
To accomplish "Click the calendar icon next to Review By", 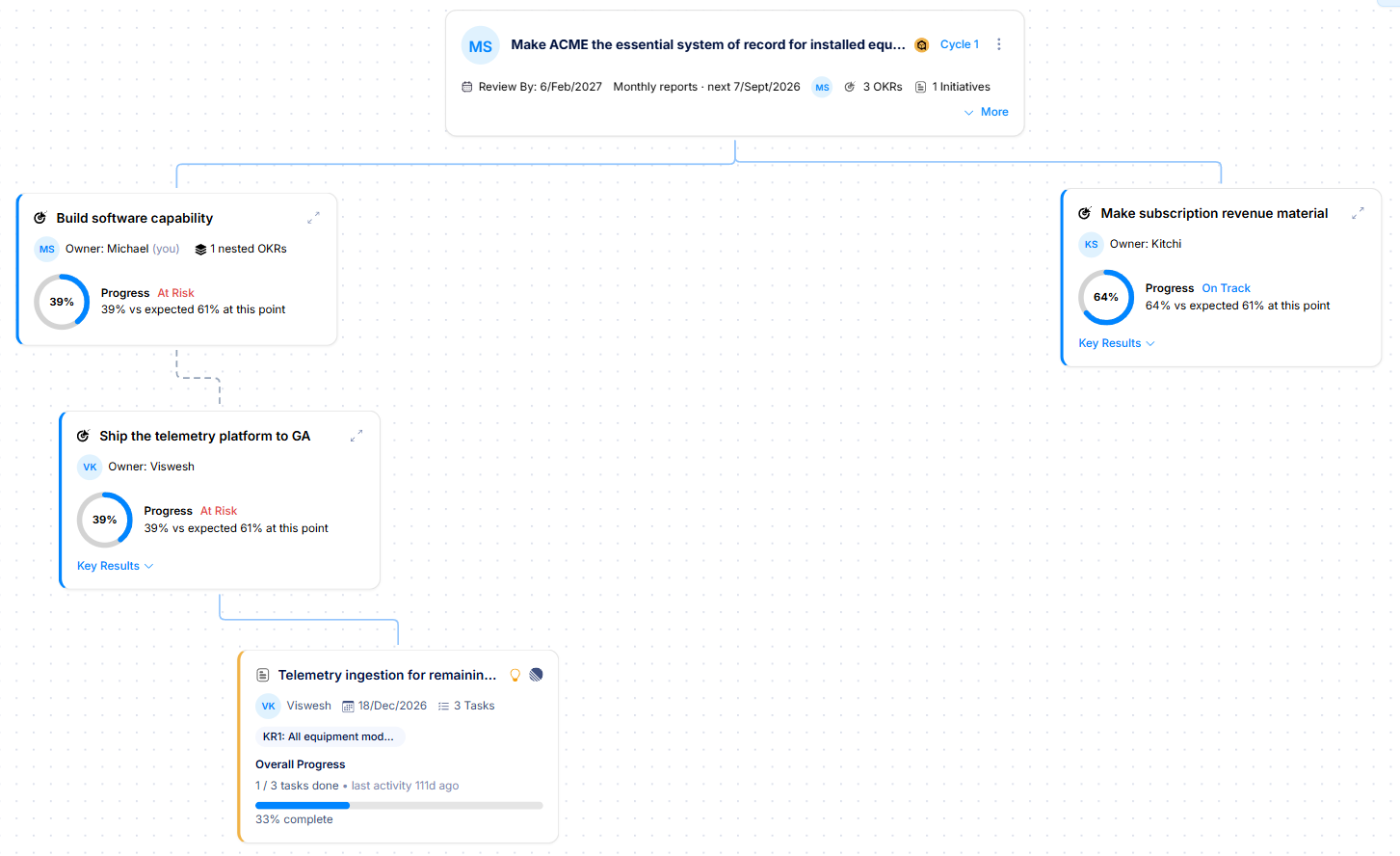I will coord(467,87).
